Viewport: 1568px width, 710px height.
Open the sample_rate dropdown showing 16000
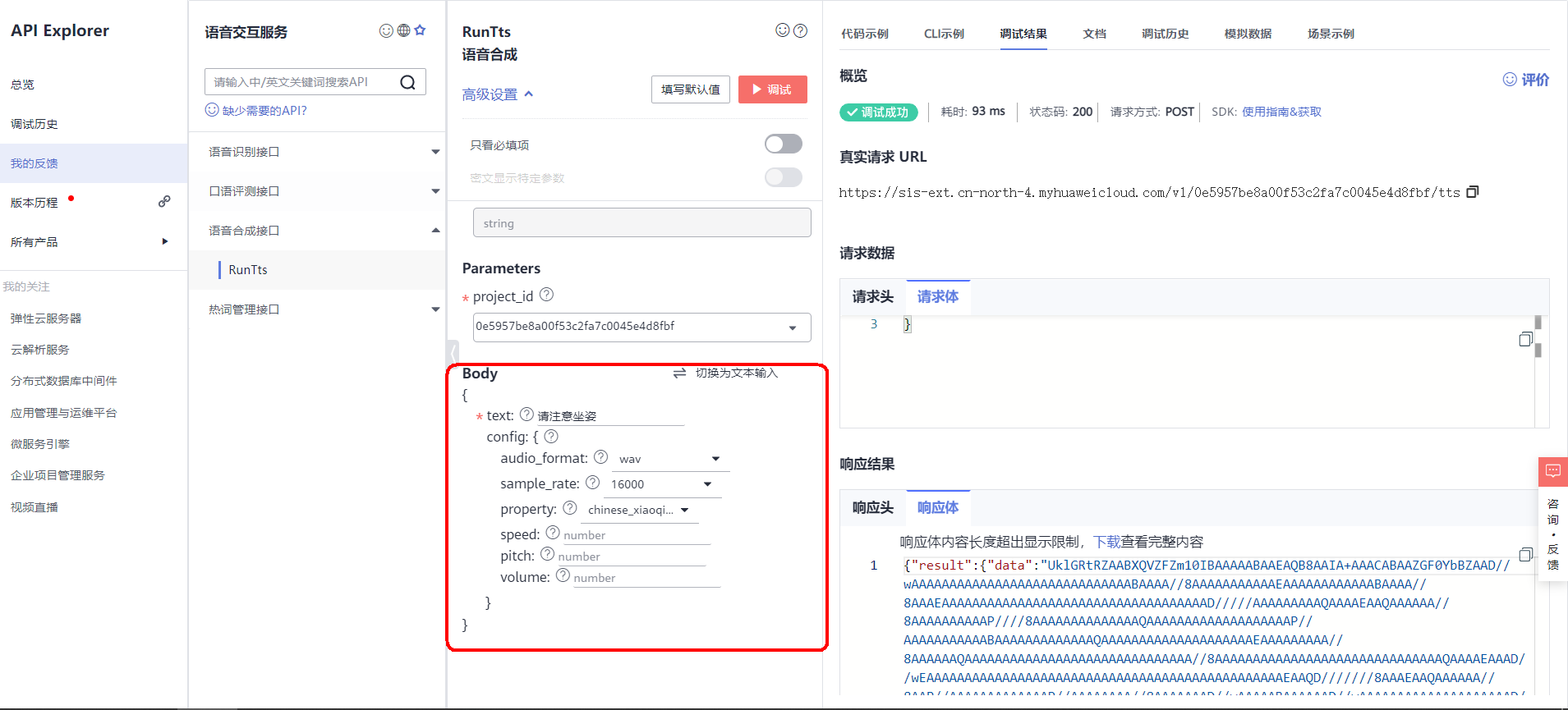(x=662, y=484)
